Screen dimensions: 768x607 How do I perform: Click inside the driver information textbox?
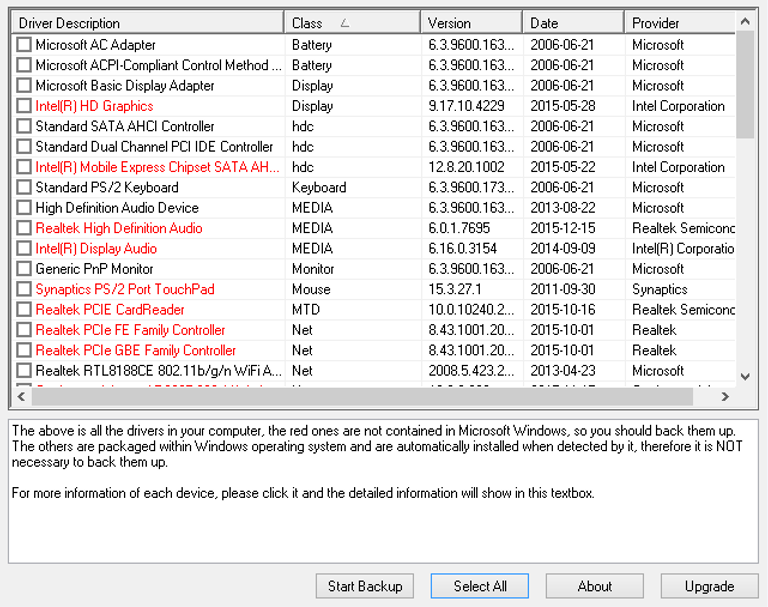(383, 491)
